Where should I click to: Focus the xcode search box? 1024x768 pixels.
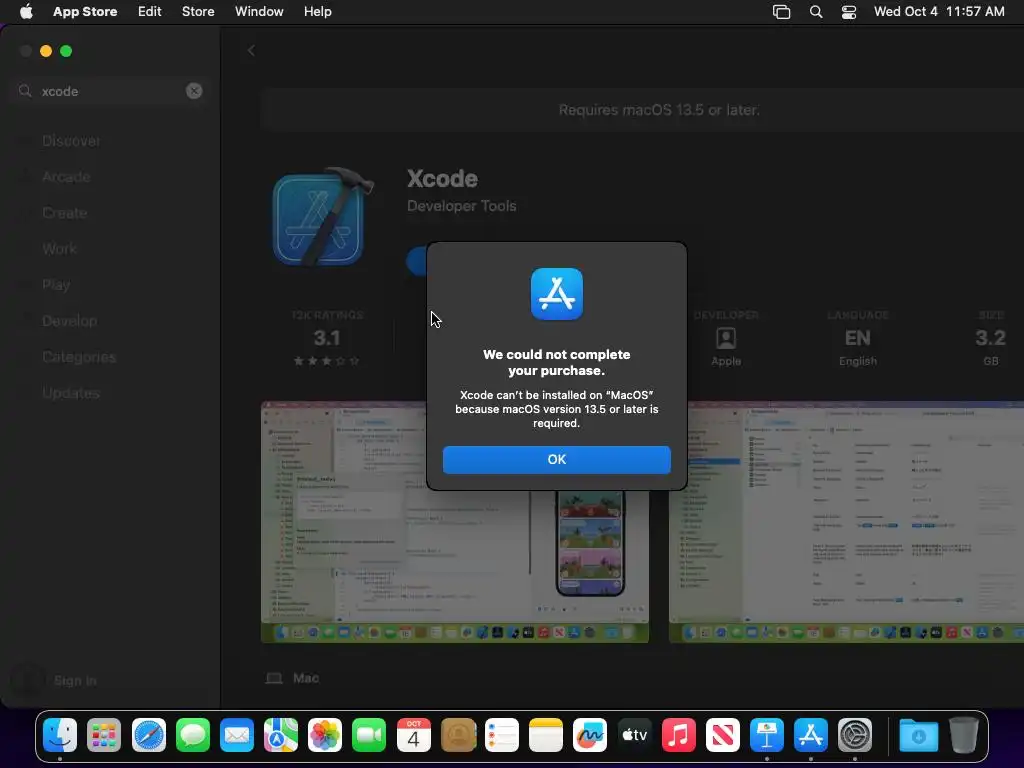pyautogui.click(x=110, y=91)
